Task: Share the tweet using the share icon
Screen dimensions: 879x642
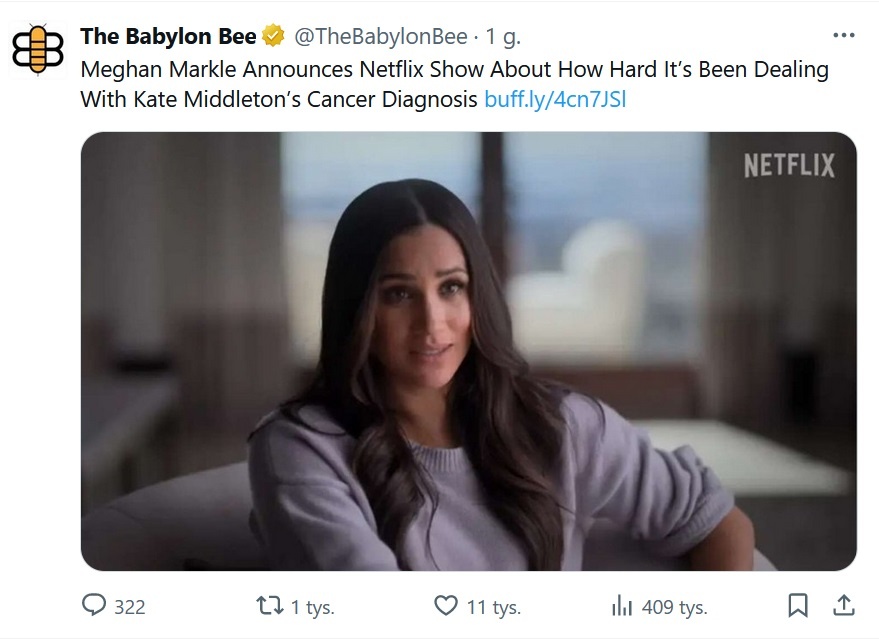Action: (843, 605)
